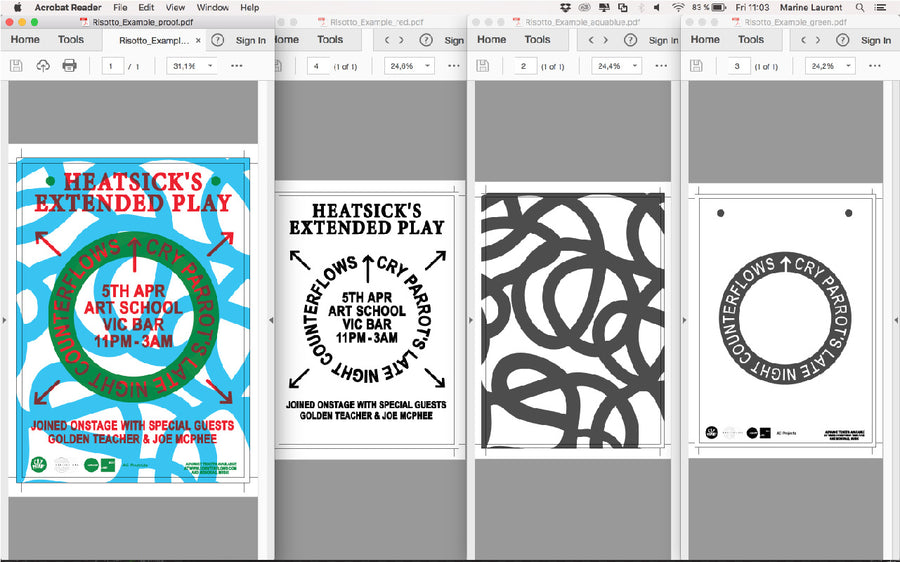Click help icon in aquablue window

(x=630, y=40)
